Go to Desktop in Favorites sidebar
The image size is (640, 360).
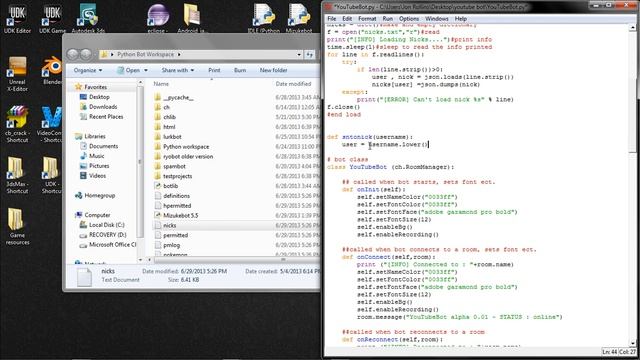pos(99,97)
